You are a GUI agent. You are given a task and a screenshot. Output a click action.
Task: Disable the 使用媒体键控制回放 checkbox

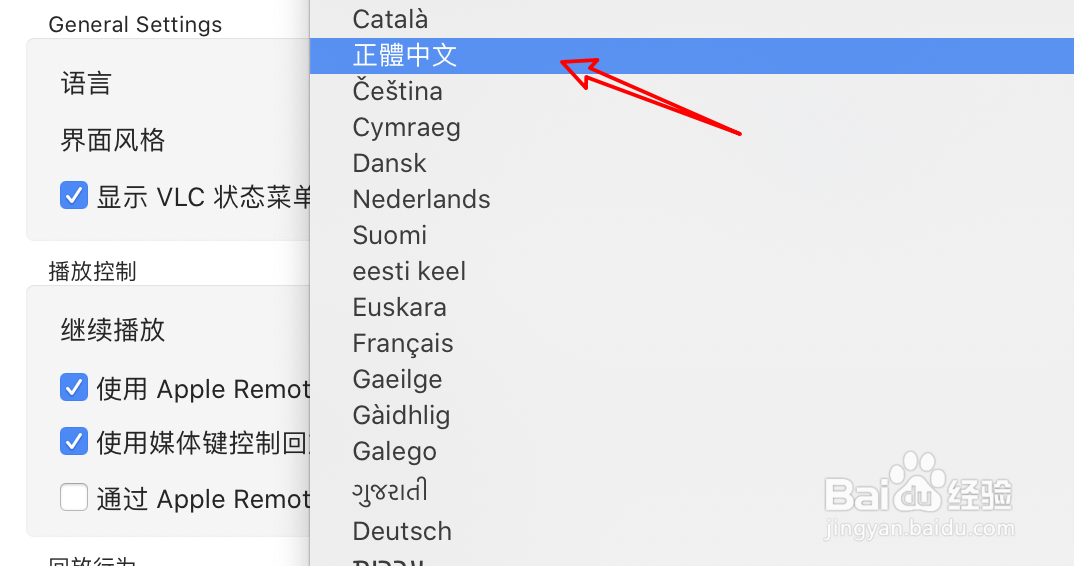point(74,441)
